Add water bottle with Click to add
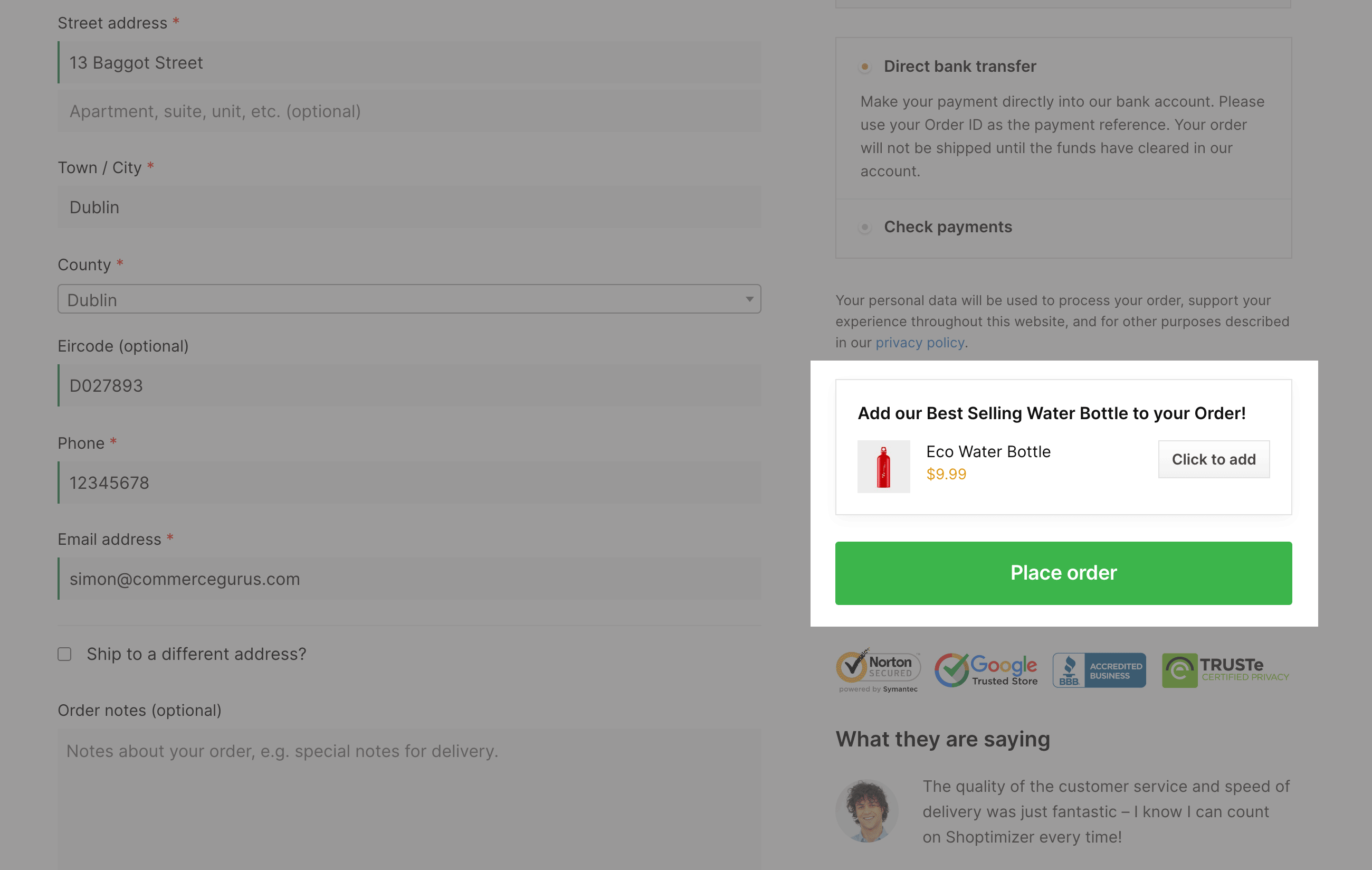 [1214, 459]
